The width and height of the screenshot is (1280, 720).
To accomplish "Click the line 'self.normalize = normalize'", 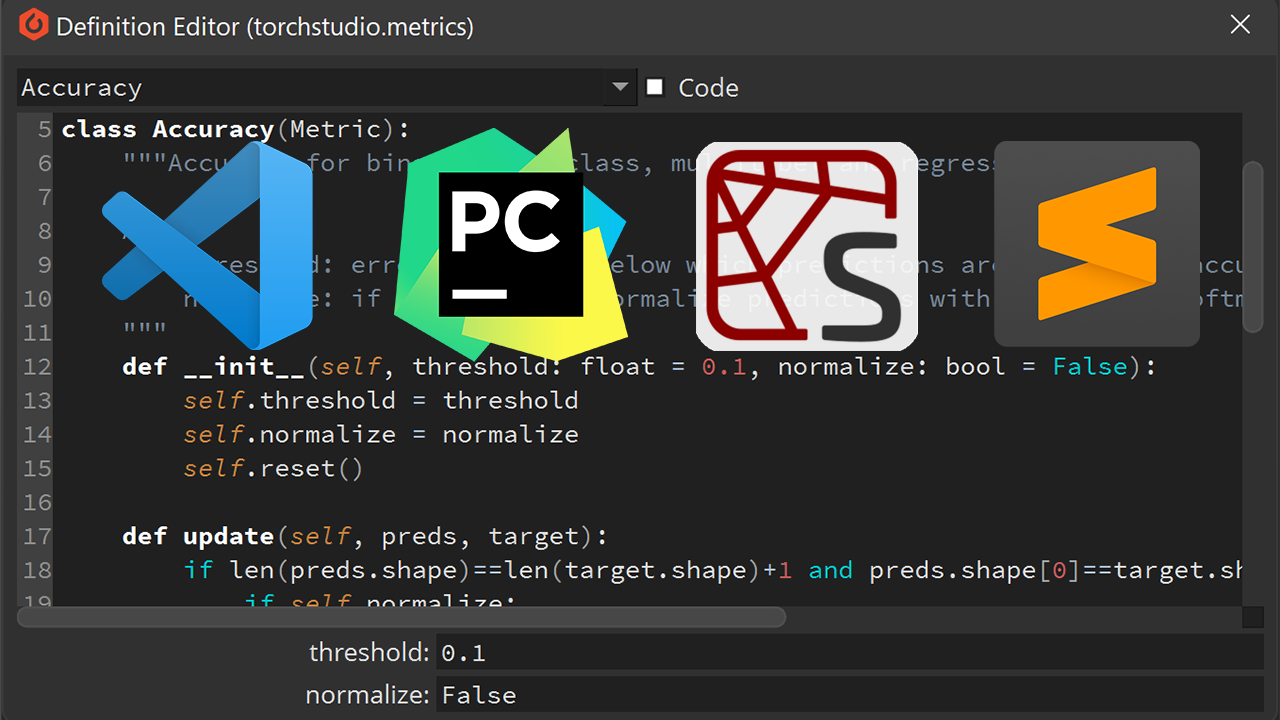I will pyautogui.click(x=381, y=434).
